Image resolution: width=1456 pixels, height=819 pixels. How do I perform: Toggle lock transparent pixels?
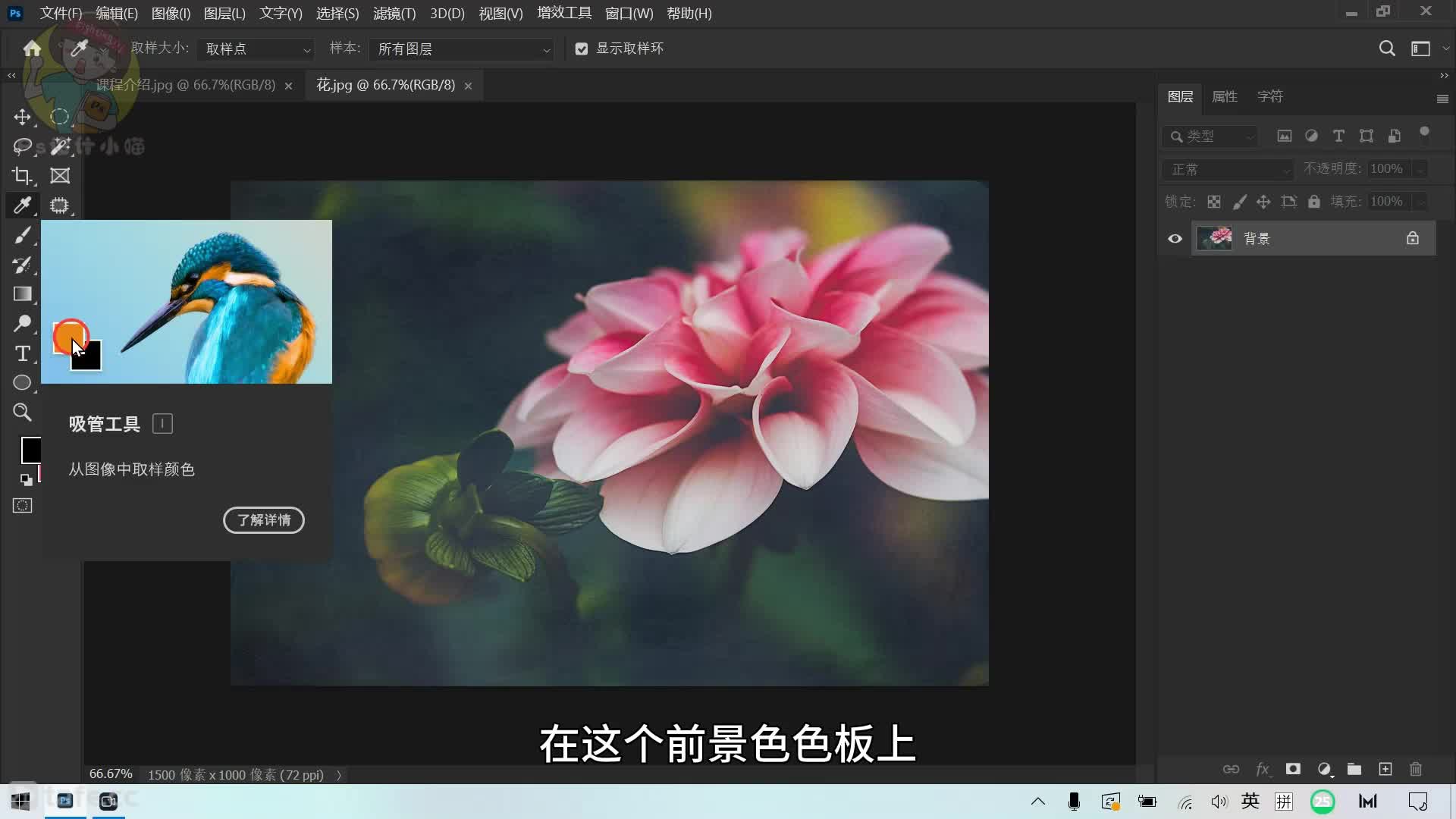(x=1214, y=202)
